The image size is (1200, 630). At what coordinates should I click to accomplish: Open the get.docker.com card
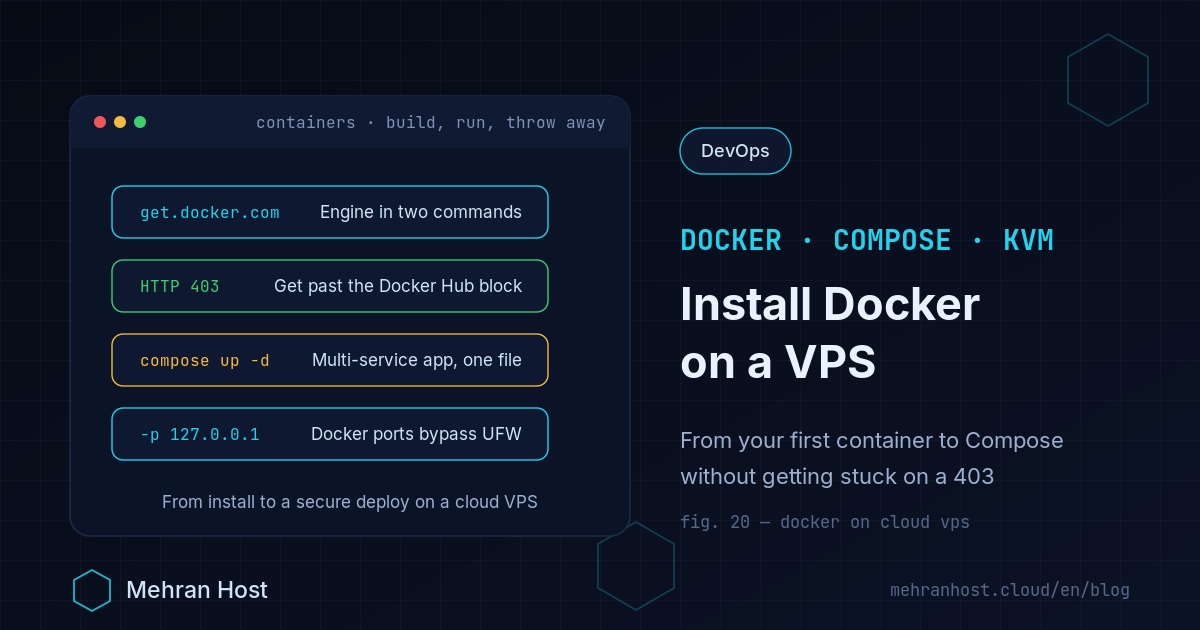pos(330,212)
